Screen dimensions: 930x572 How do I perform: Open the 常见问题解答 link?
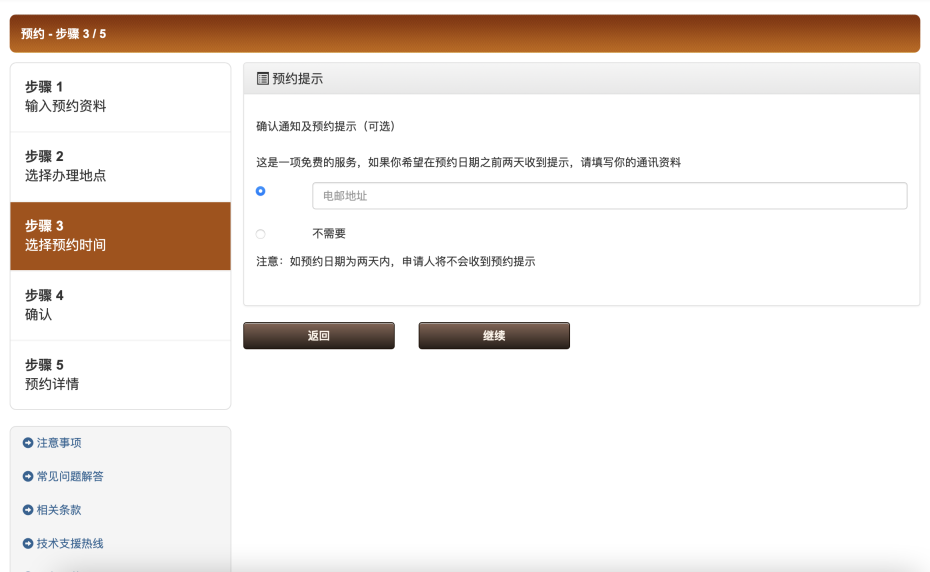[x=70, y=476]
